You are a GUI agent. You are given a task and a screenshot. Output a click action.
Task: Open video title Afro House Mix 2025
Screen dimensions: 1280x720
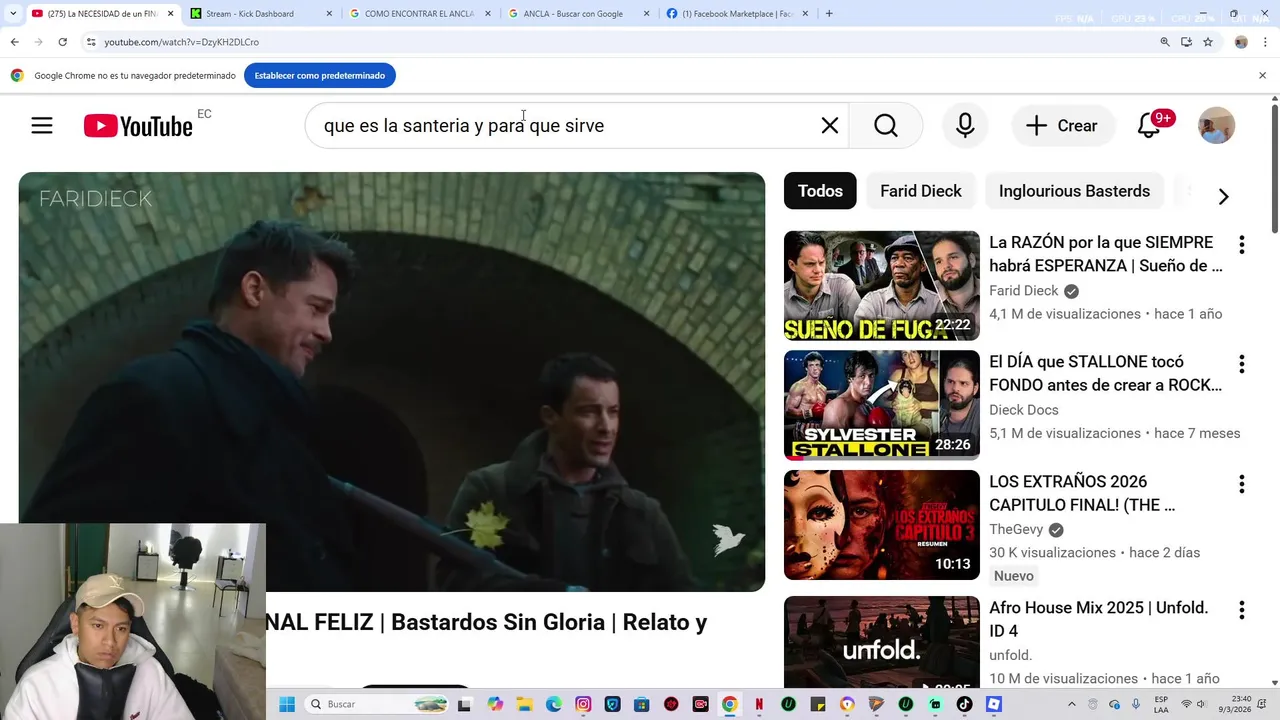pyautogui.click(x=1099, y=619)
